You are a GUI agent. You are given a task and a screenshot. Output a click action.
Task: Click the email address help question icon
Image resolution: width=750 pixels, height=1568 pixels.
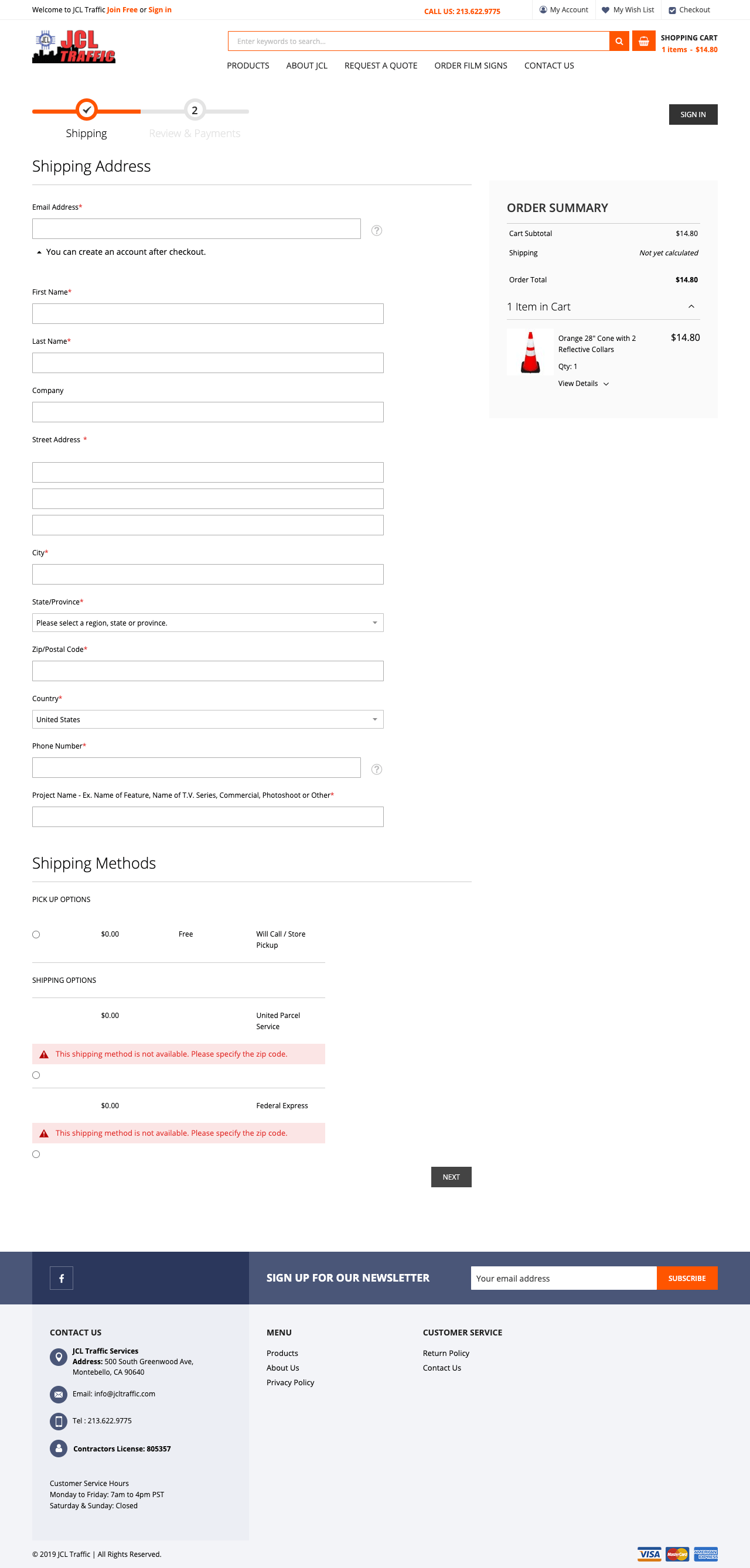[x=376, y=230]
